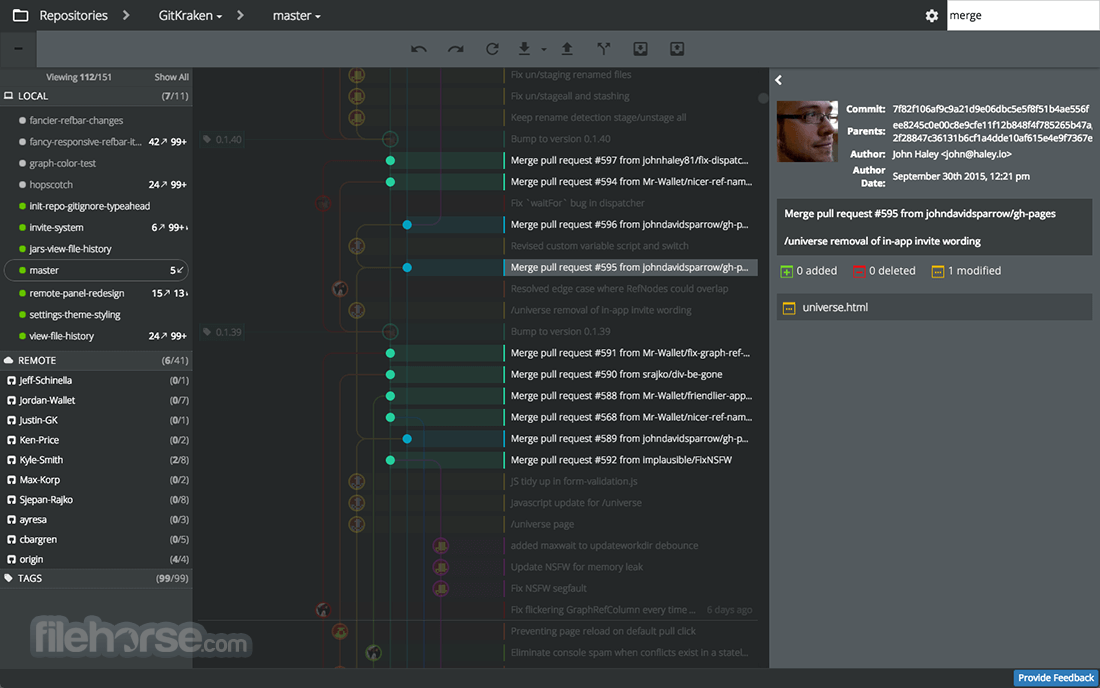Select the hopscotch branch

51,185
